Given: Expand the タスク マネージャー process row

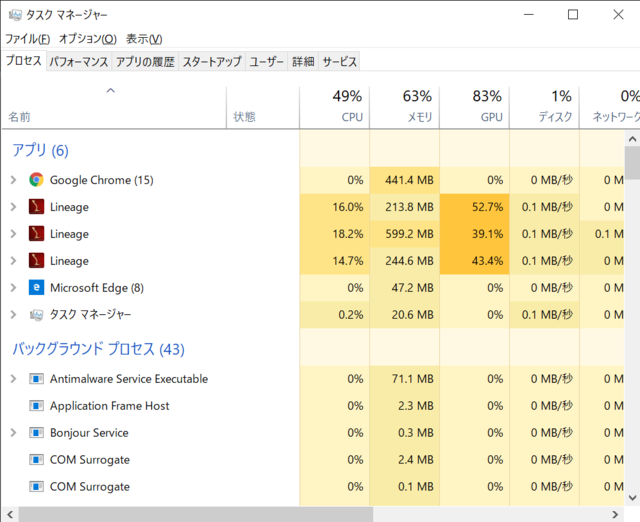Looking at the screenshot, I should click(13, 315).
